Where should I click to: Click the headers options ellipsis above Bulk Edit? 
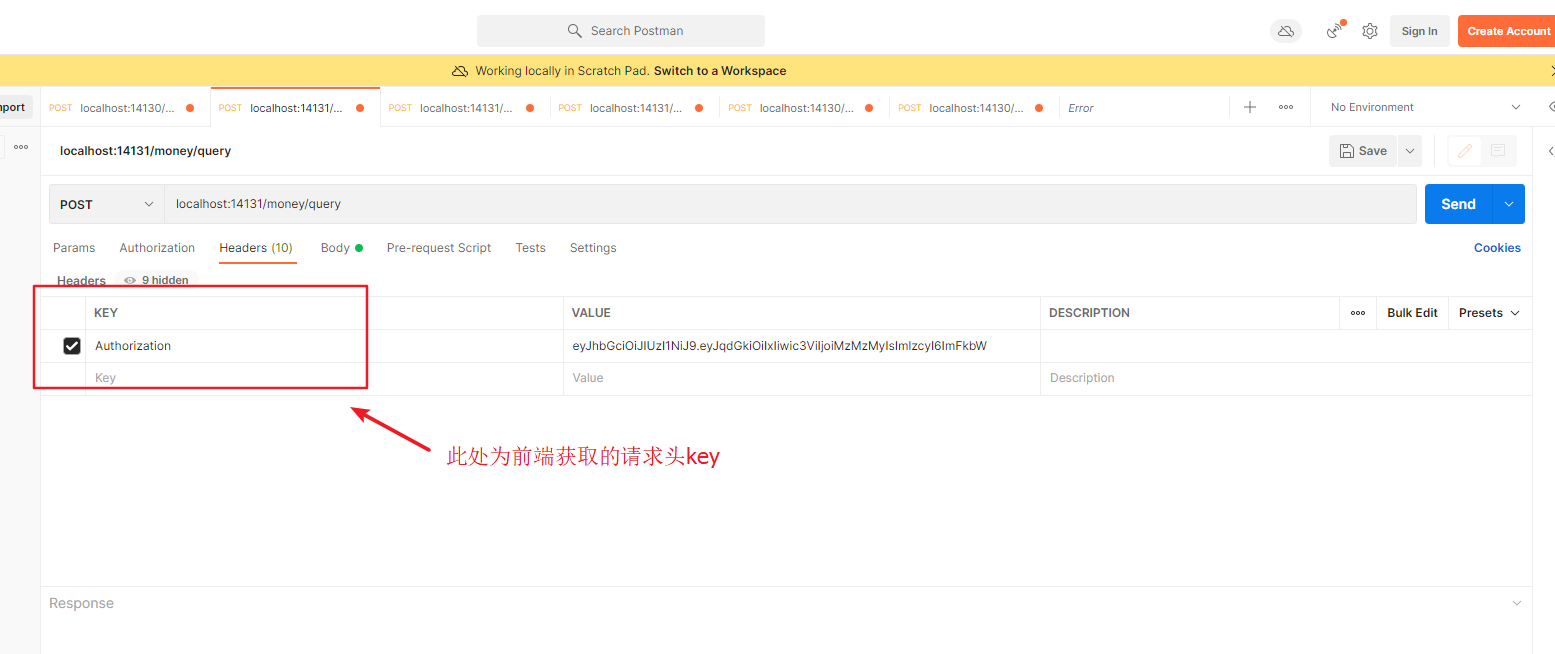coord(1357,312)
